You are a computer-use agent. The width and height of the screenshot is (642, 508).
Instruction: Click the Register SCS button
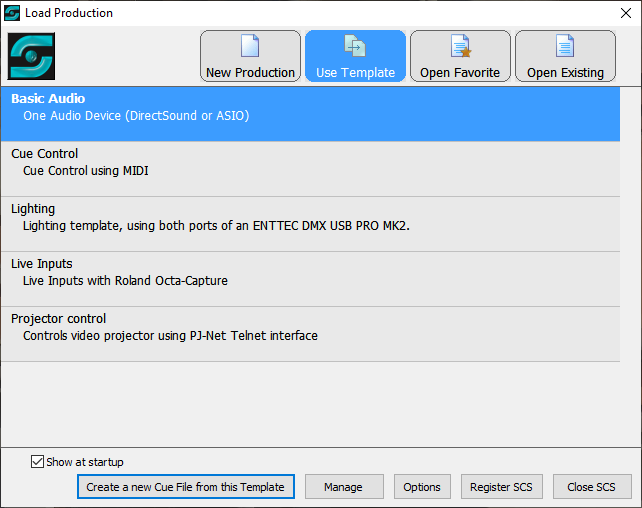point(502,487)
